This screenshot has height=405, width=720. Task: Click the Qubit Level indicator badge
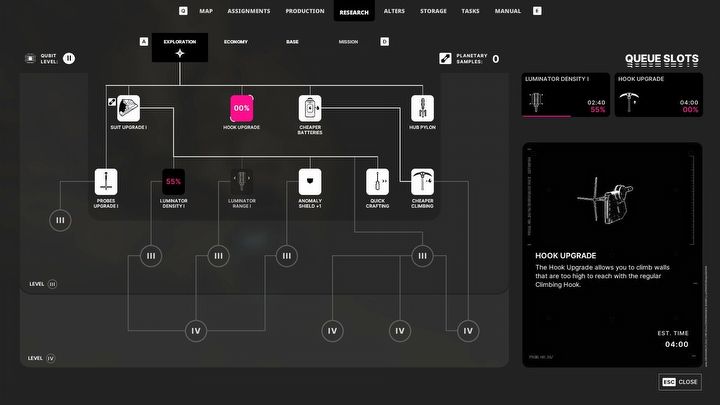tap(69, 58)
